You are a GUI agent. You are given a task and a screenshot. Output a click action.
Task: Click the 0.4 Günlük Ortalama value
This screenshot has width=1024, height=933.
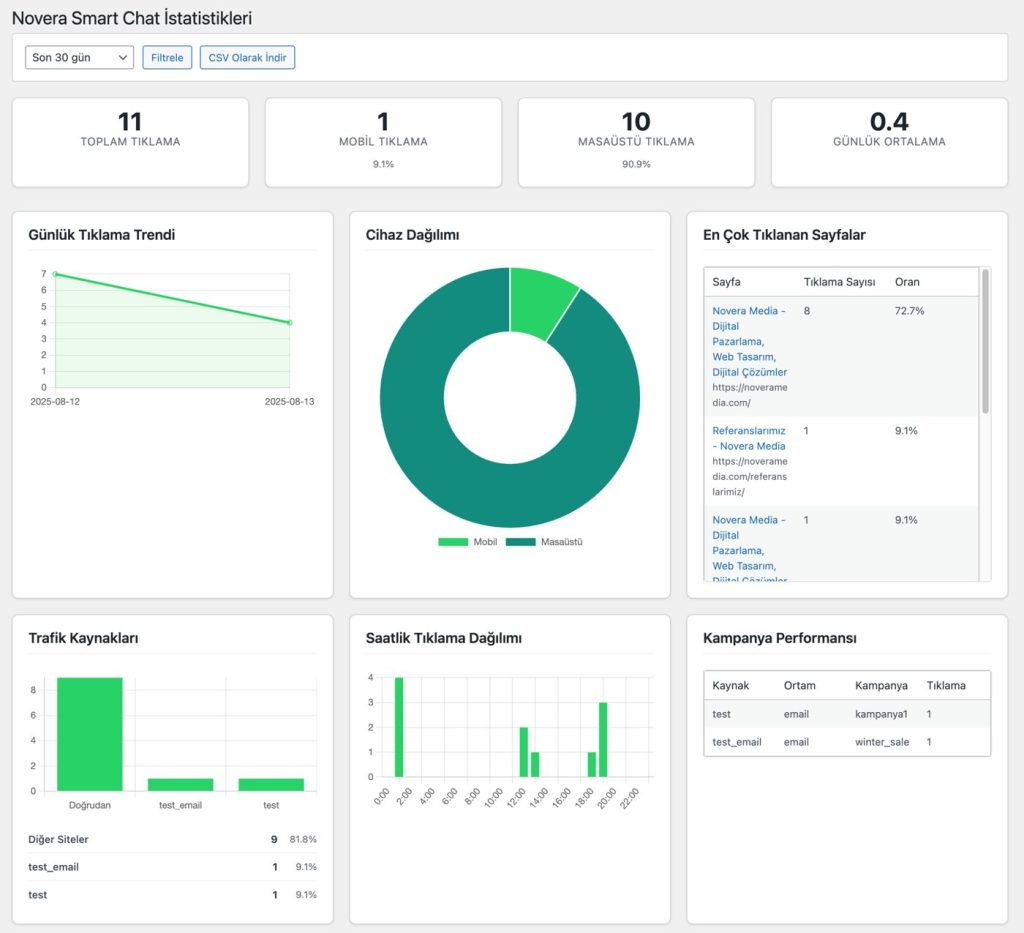point(889,121)
